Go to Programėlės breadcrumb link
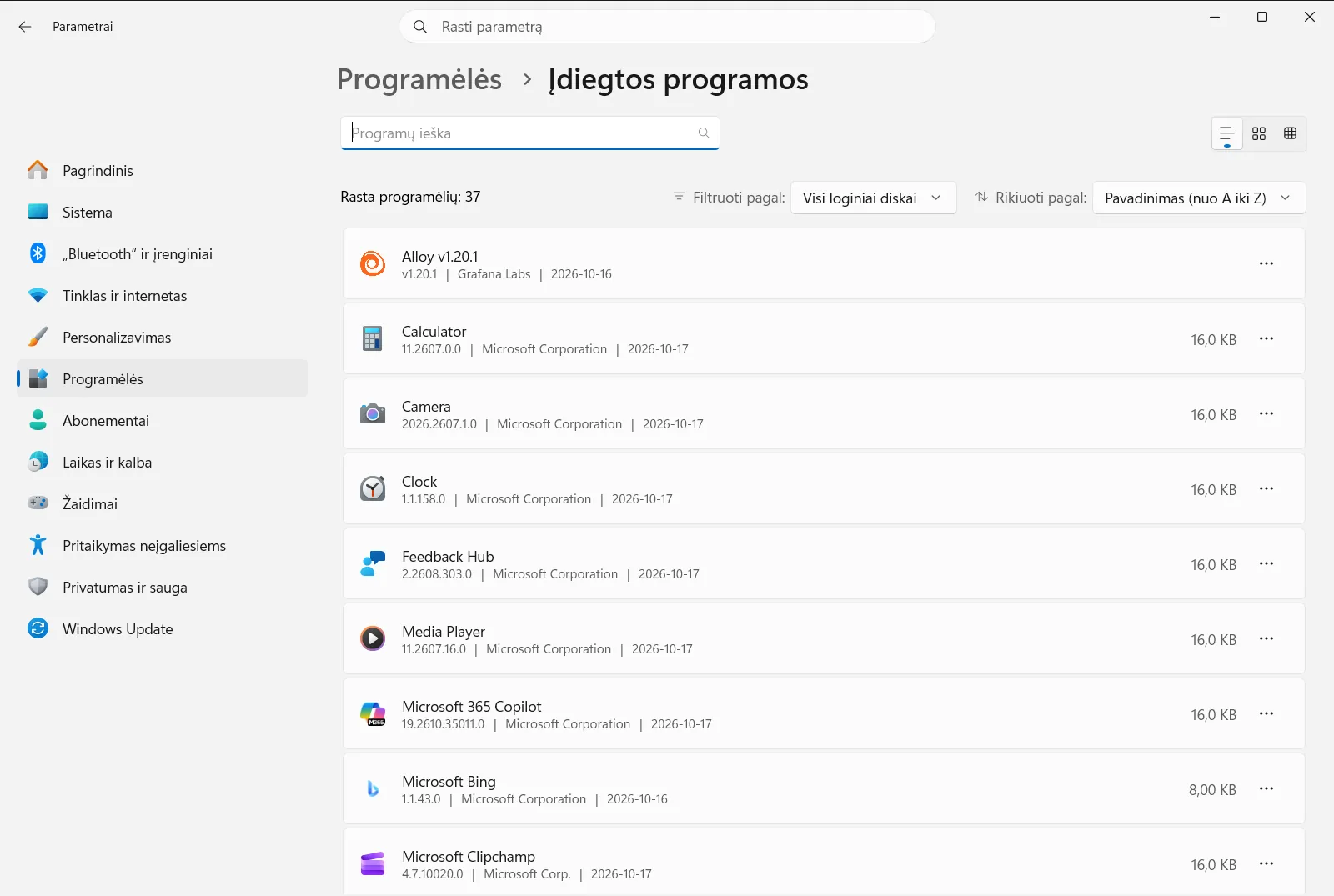Screen dimensions: 1334x896 (x=419, y=79)
